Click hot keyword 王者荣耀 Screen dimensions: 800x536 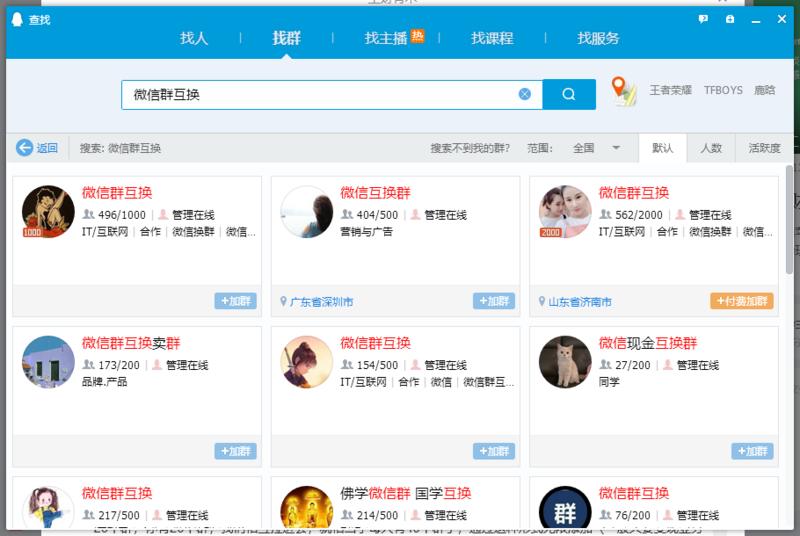pyautogui.click(x=670, y=90)
